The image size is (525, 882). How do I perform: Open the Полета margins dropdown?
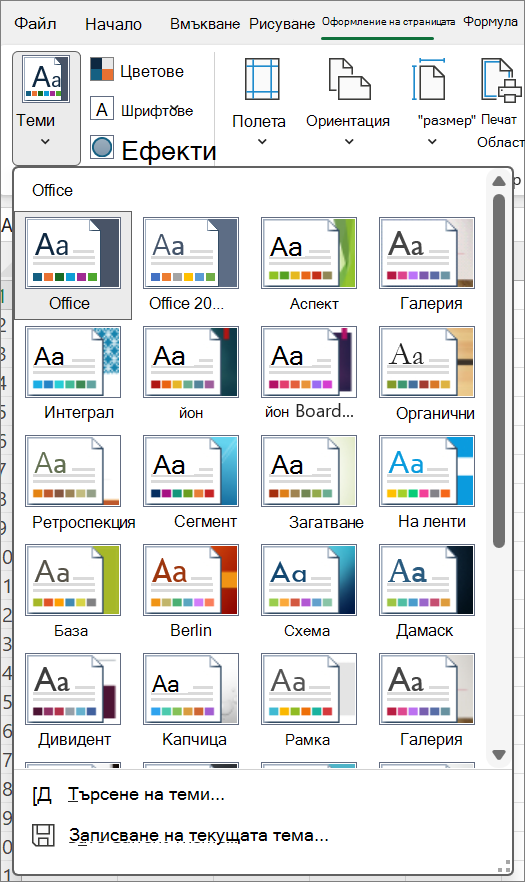[259, 103]
